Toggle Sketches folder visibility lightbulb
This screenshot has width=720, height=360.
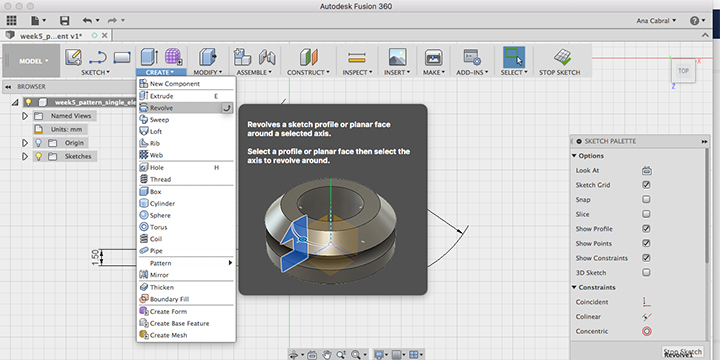[x=39, y=157]
